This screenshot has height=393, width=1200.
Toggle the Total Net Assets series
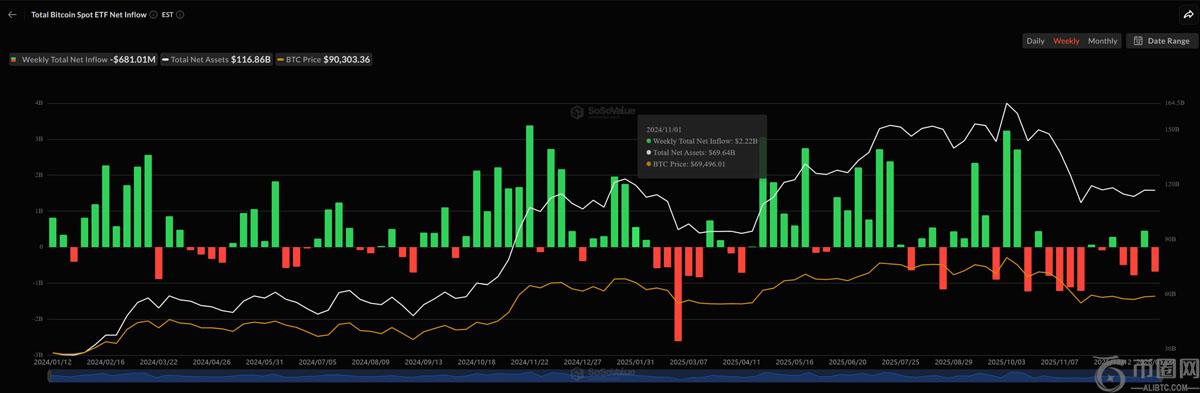point(215,60)
